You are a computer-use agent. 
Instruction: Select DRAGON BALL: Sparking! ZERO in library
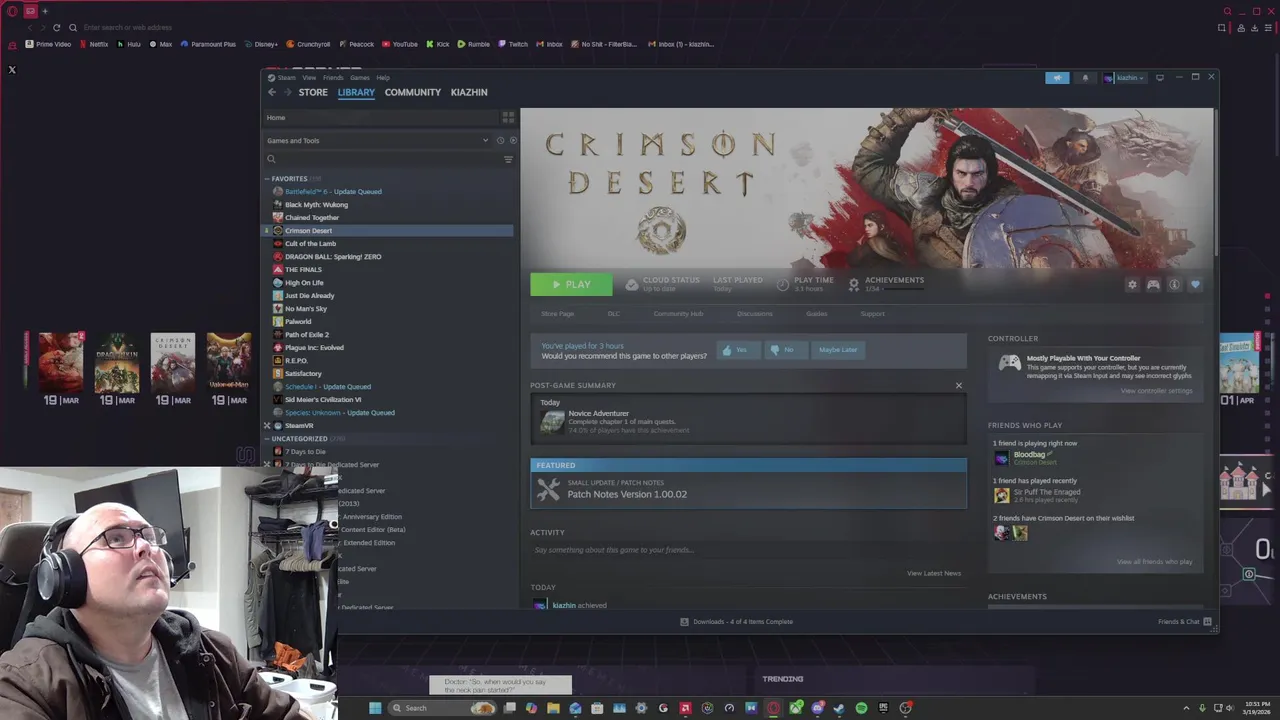(x=333, y=256)
